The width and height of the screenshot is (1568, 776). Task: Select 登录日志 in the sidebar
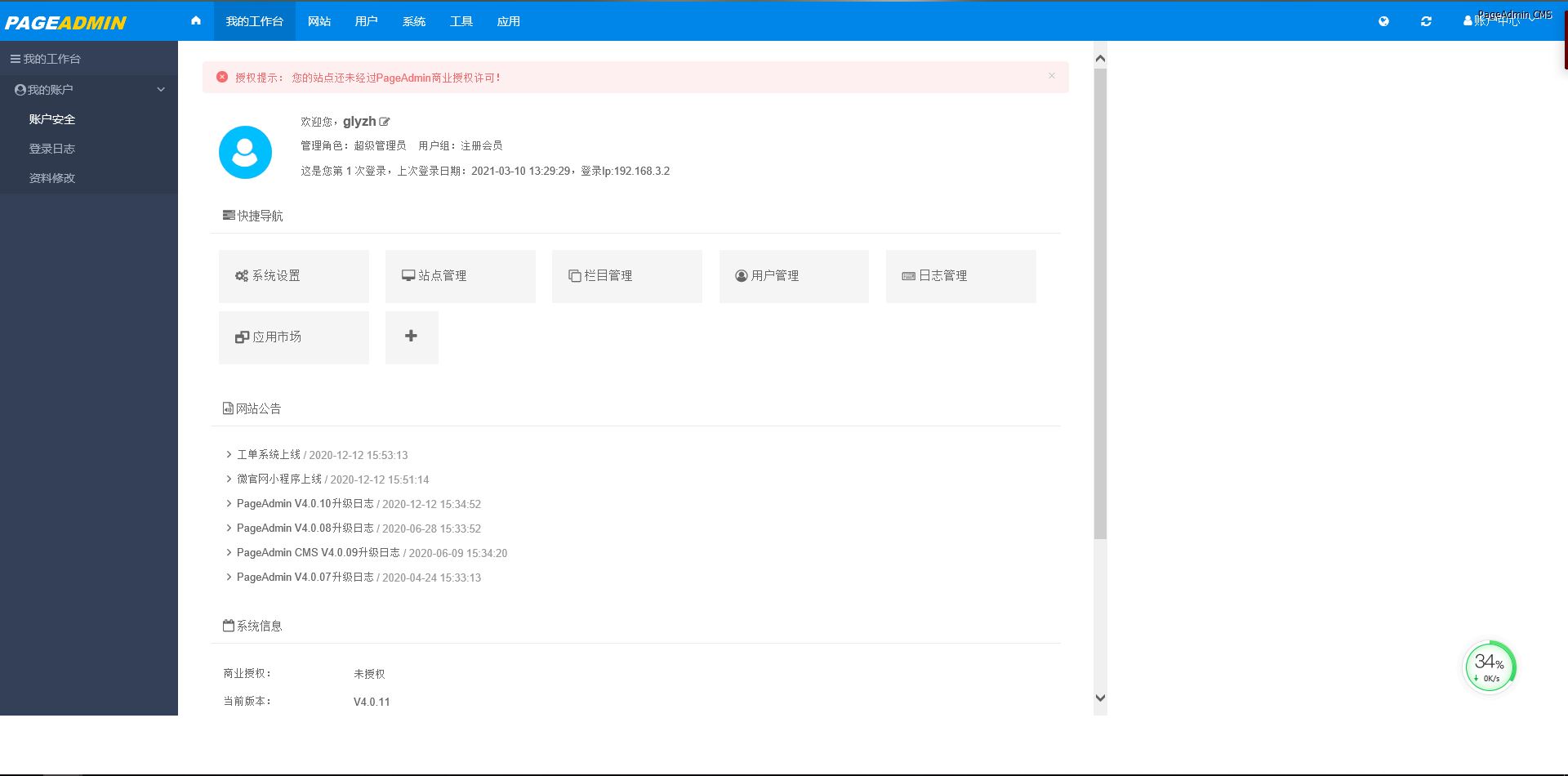[x=52, y=149]
